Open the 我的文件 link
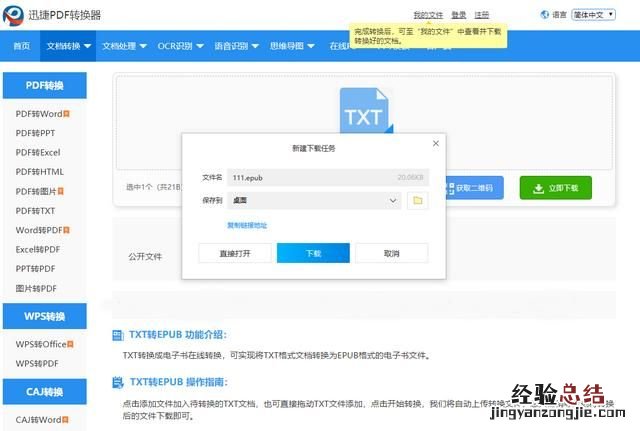The height and width of the screenshot is (431, 640). click(x=428, y=15)
